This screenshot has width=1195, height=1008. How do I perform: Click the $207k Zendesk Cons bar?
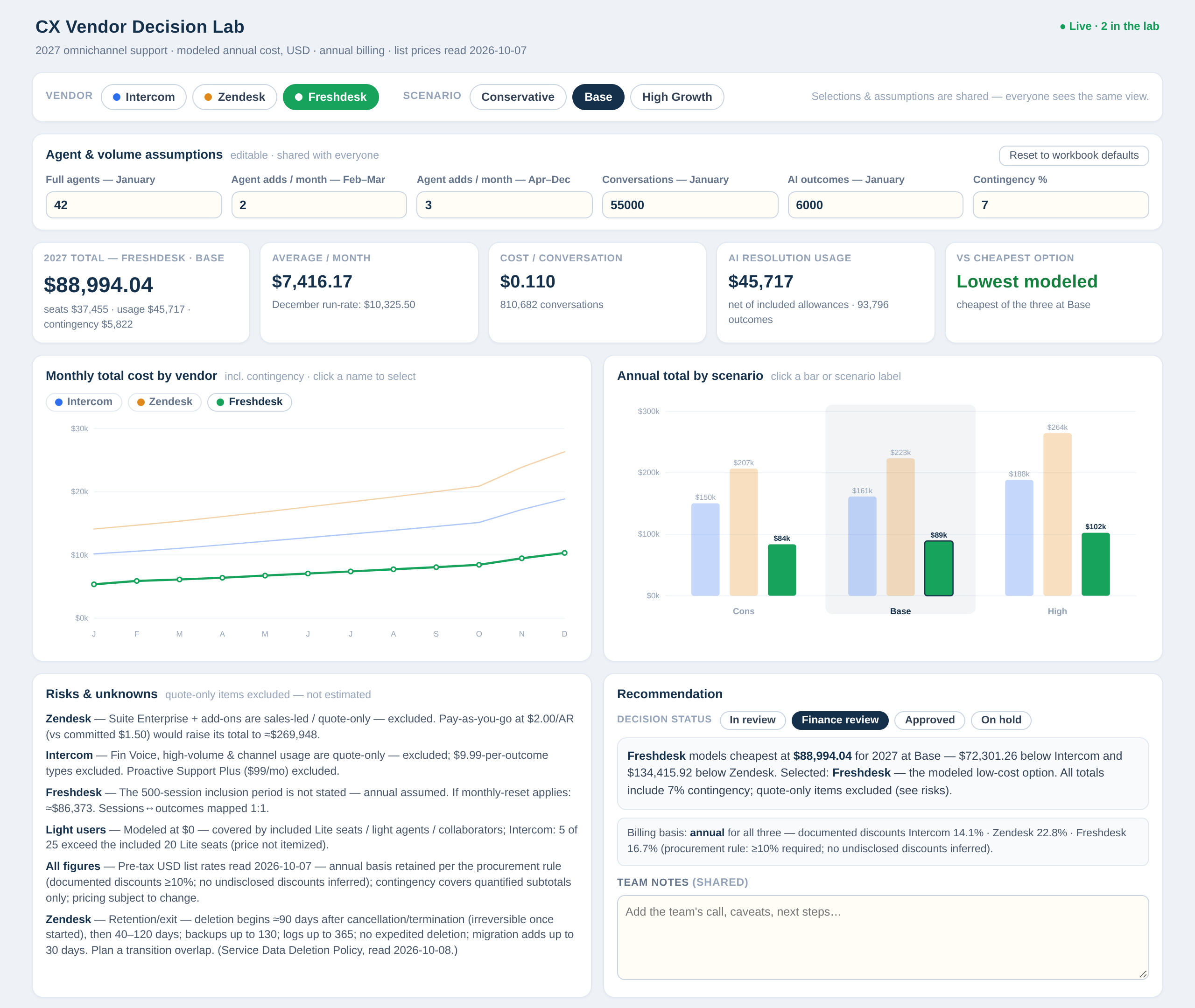coord(744,532)
